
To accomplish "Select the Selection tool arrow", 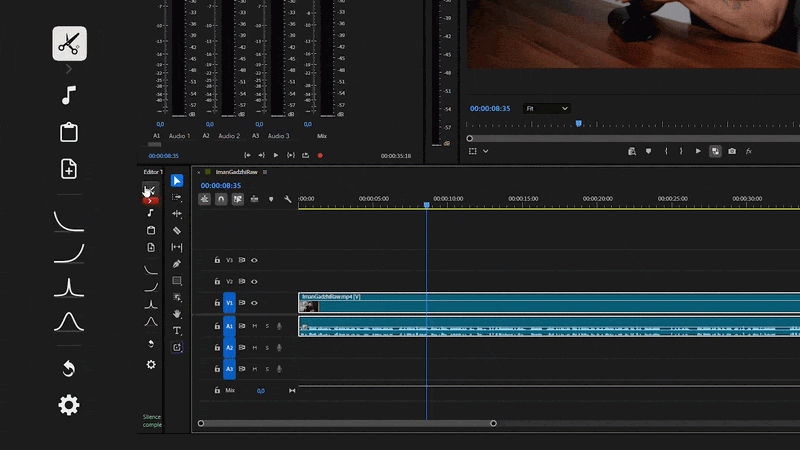I will tap(177, 181).
